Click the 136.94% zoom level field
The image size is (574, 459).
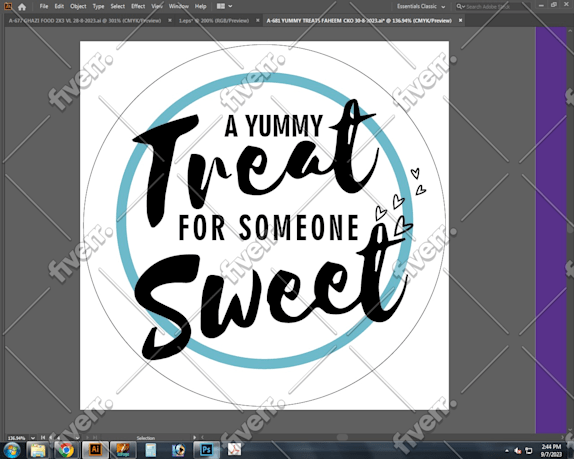tap(17, 438)
